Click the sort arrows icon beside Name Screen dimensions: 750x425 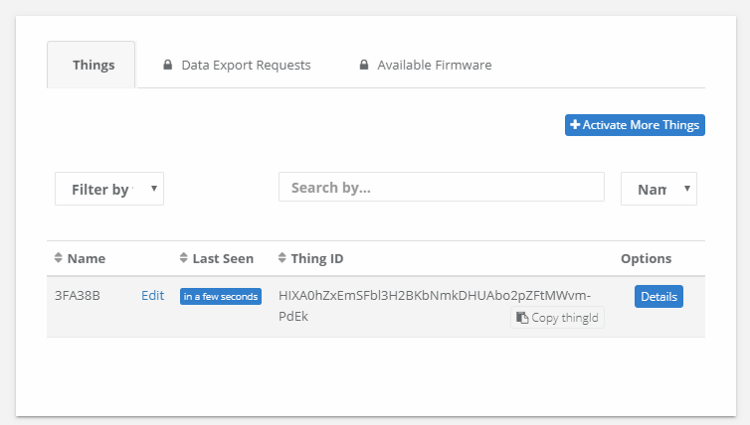point(58,258)
